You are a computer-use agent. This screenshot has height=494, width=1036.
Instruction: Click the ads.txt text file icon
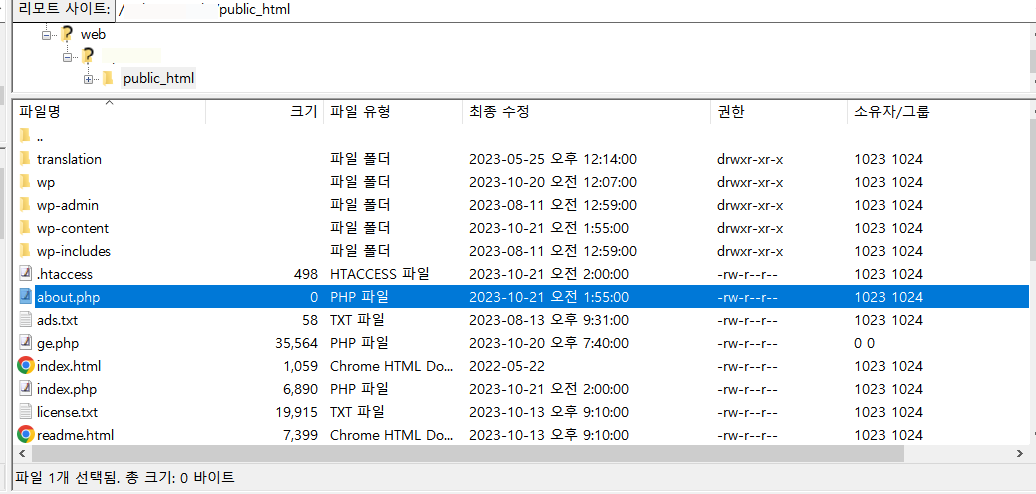tap(26, 320)
